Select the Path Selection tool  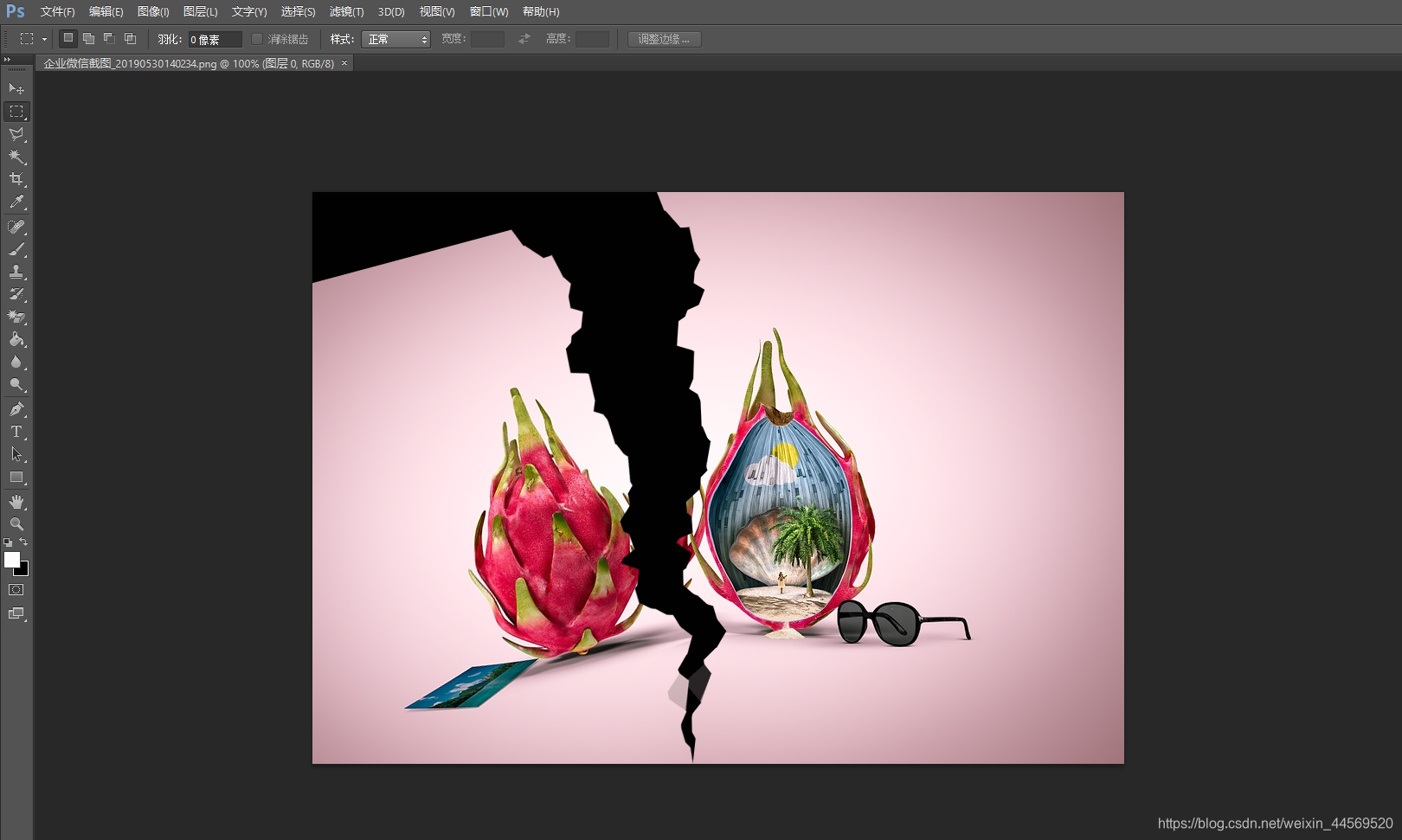pyautogui.click(x=16, y=454)
